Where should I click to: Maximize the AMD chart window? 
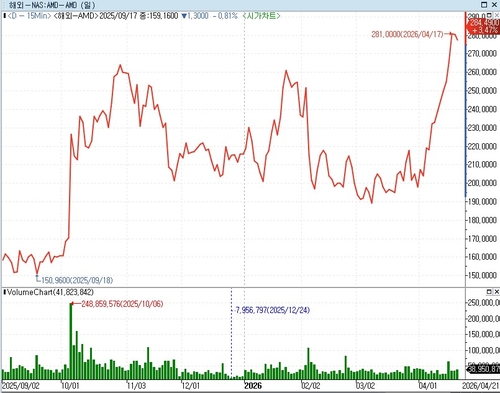(484, 5)
